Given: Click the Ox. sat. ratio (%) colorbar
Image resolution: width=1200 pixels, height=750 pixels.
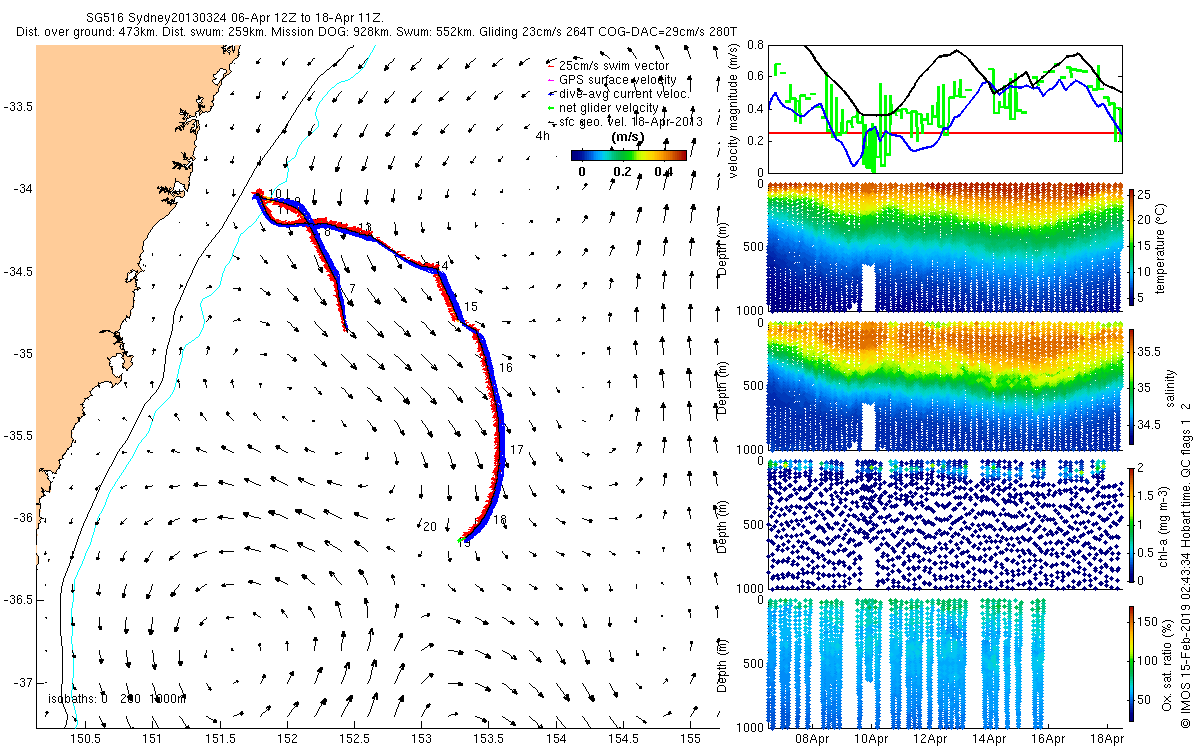Looking at the screenshot, I should 1131,664.
